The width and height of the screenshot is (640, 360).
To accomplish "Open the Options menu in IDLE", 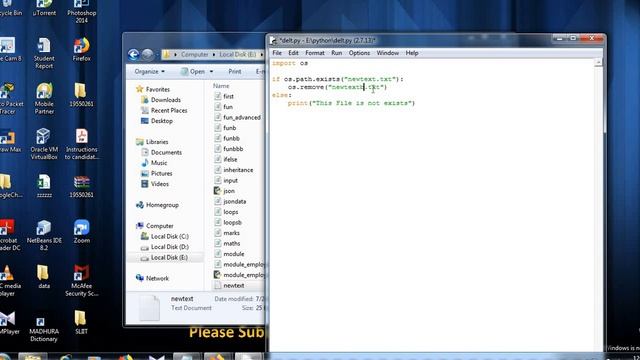I will (359, 53).
